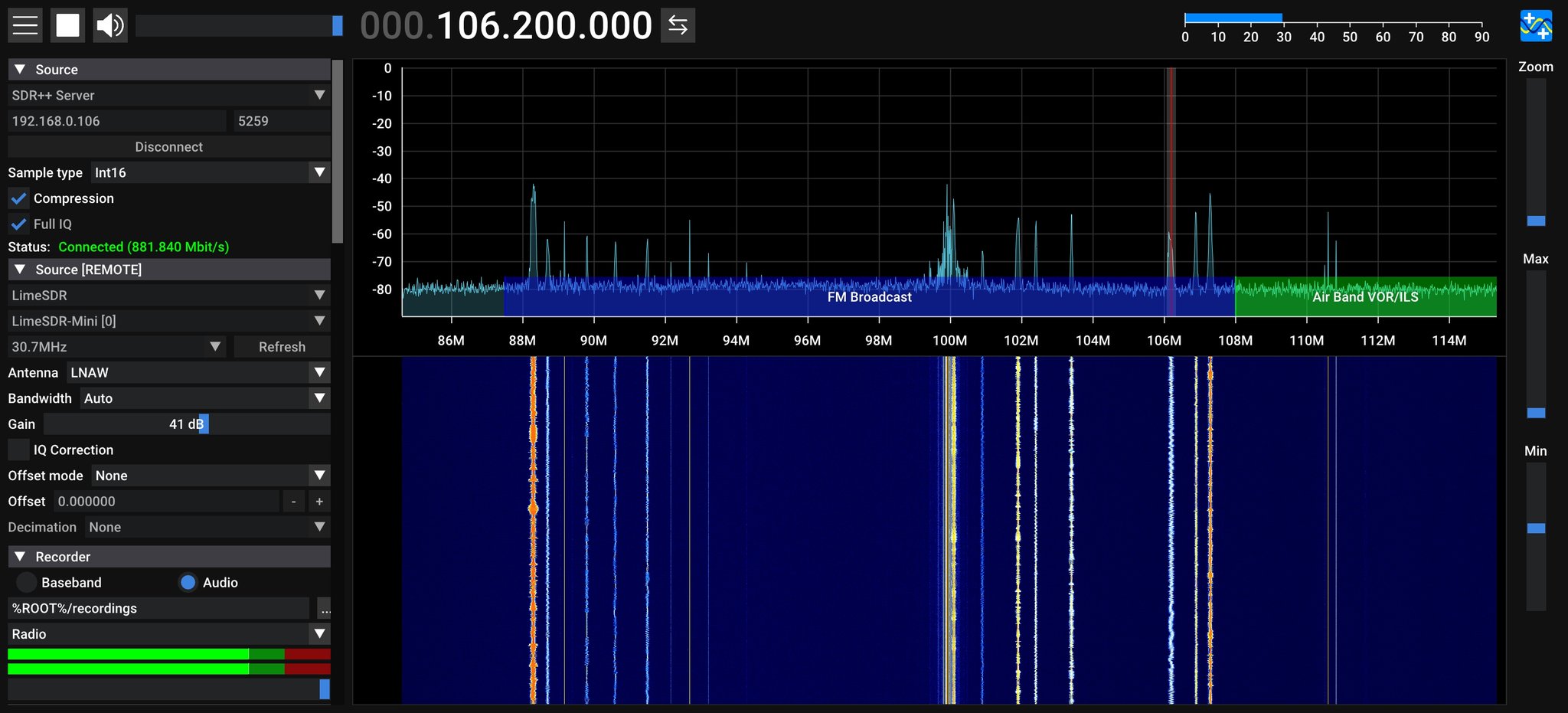Enable IQ Correction
1568x713 pixels.
[18, 450]
